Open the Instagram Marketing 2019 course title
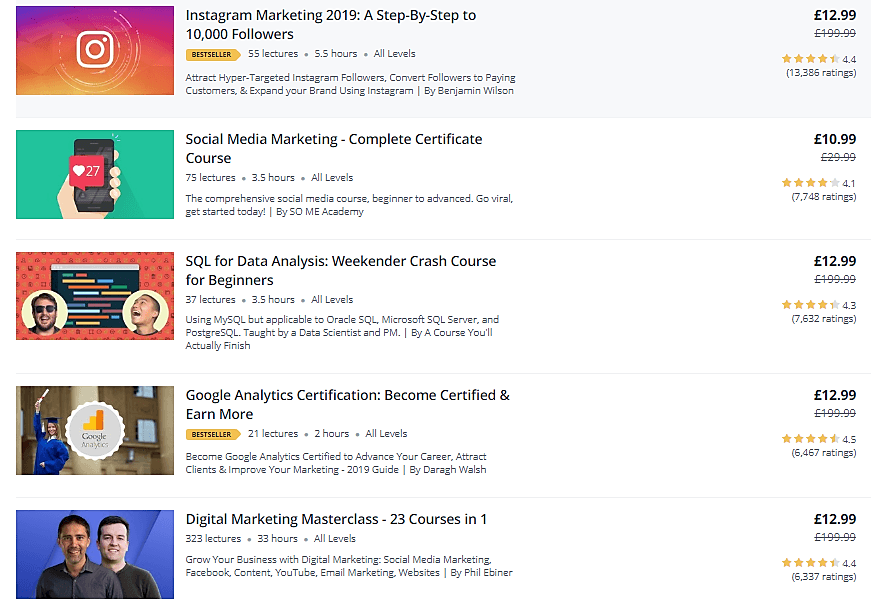This screenshot has height=615, width=877. 331,25
